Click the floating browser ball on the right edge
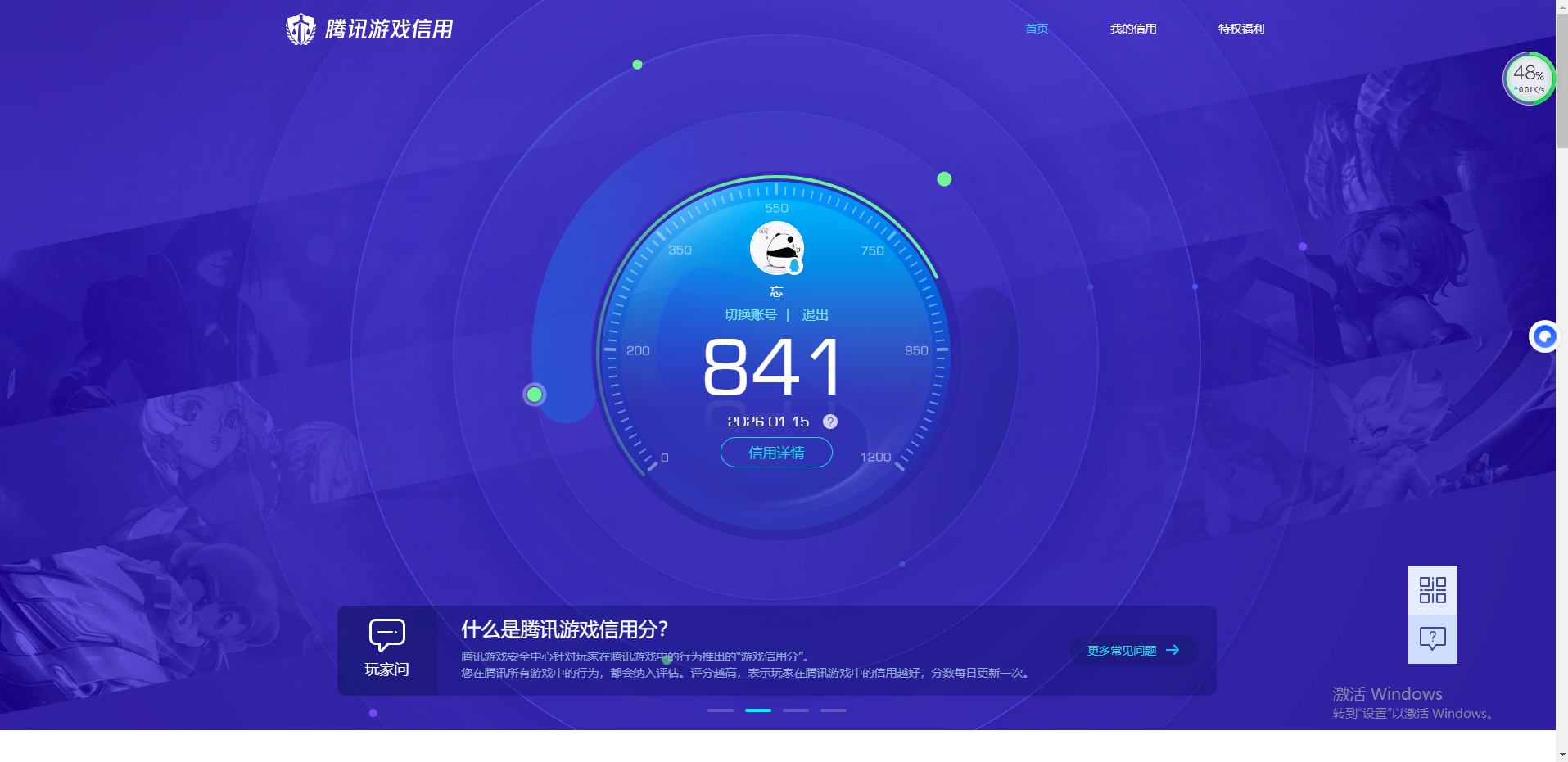This screenshot has width=1568, height=762. coord(1544,336)
